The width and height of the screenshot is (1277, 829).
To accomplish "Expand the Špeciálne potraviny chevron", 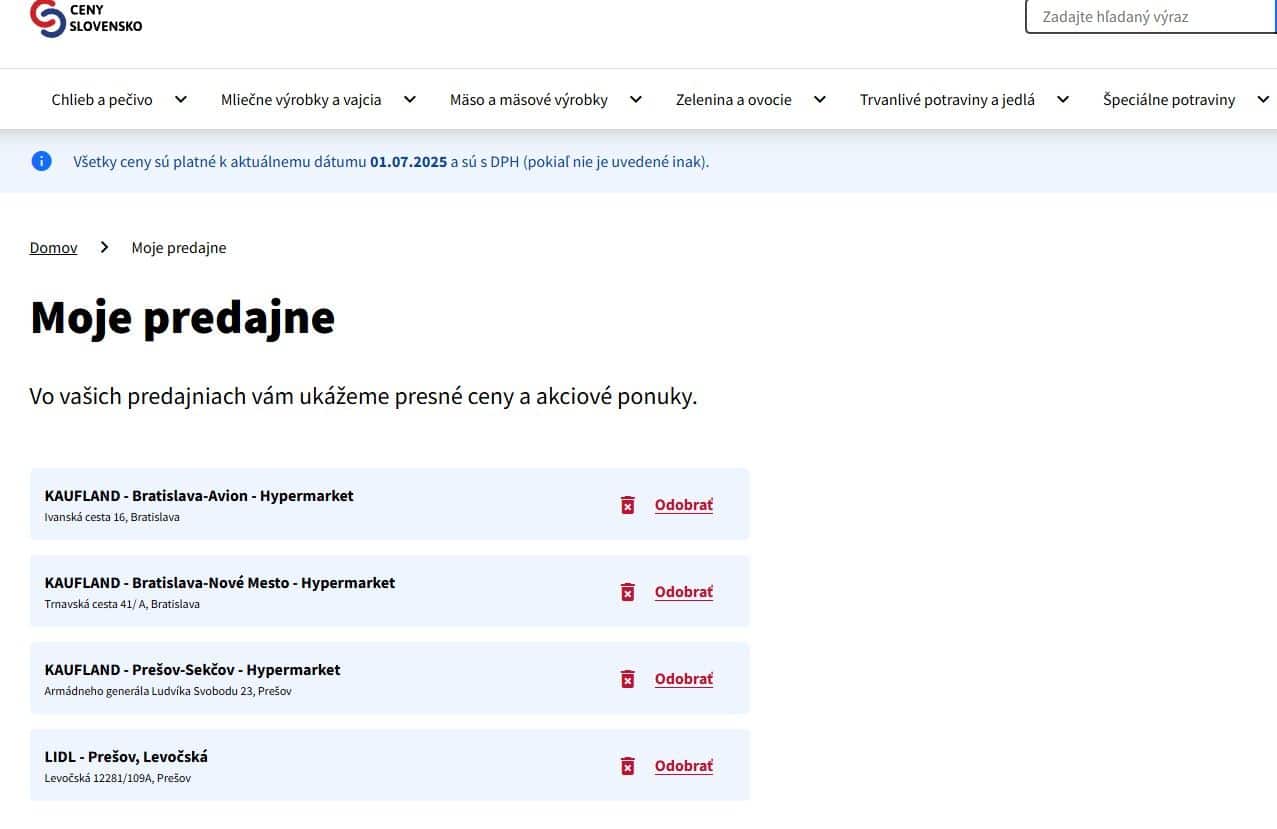I will click(1263, 99).
